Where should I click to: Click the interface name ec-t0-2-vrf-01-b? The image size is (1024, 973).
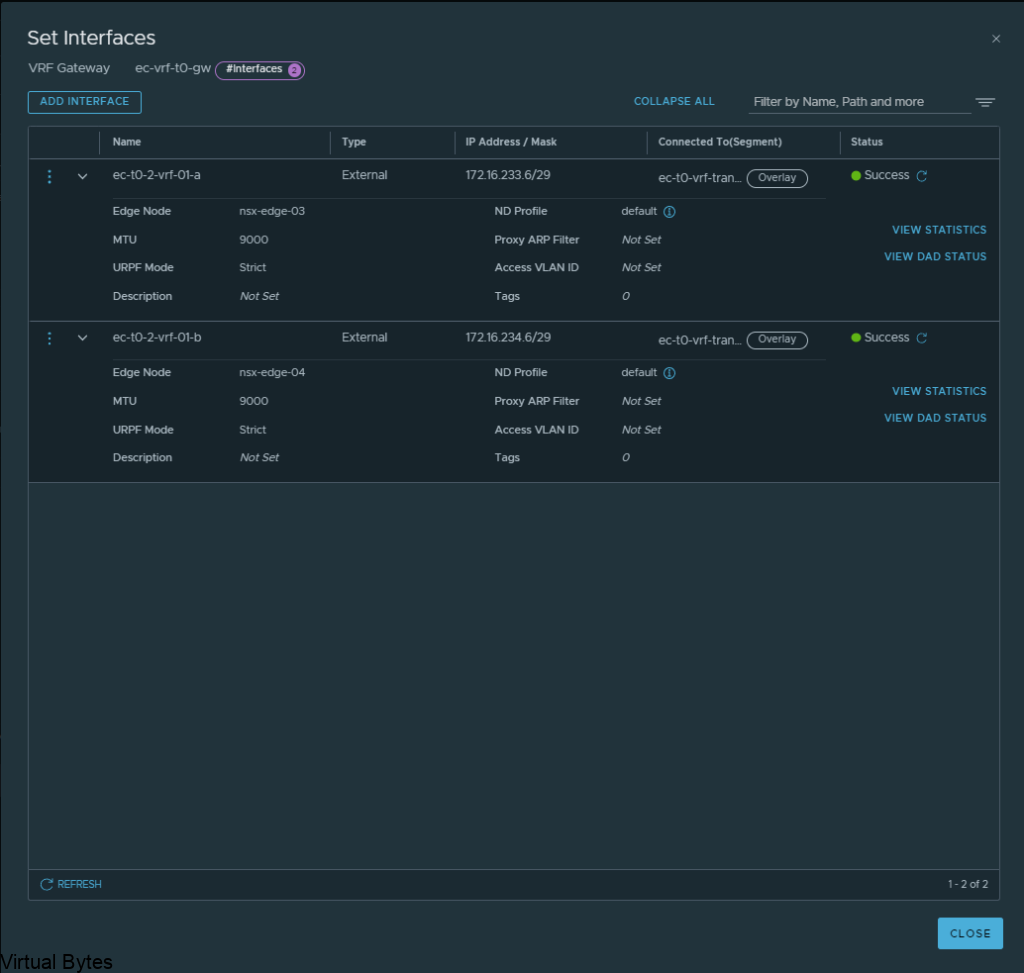coord(157,338)
